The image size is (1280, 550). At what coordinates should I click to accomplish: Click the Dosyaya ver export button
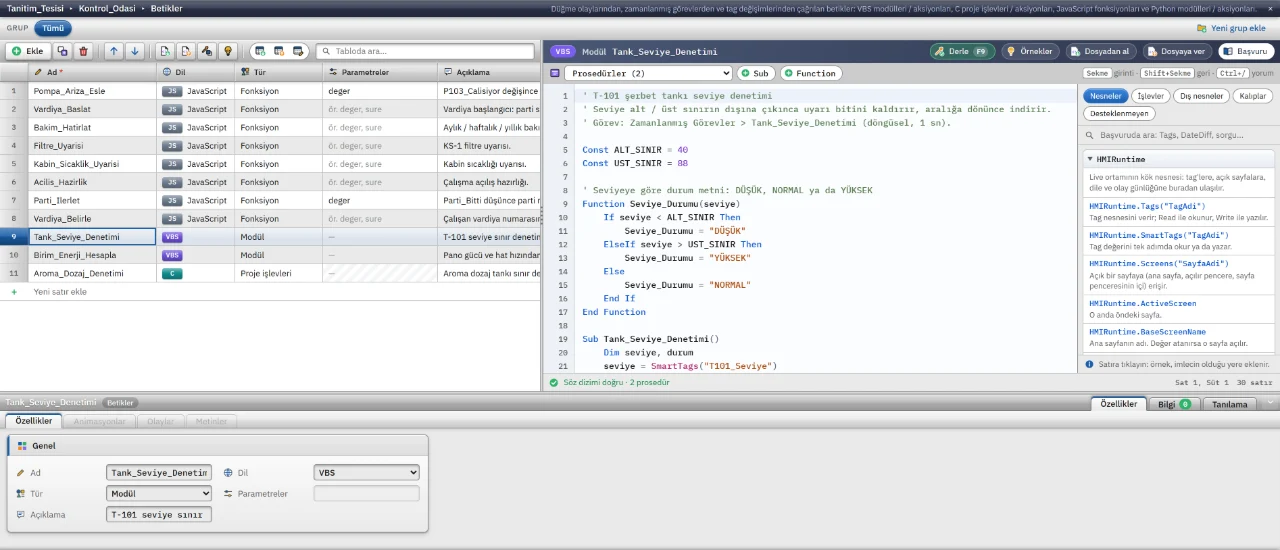click(1177, 51)
